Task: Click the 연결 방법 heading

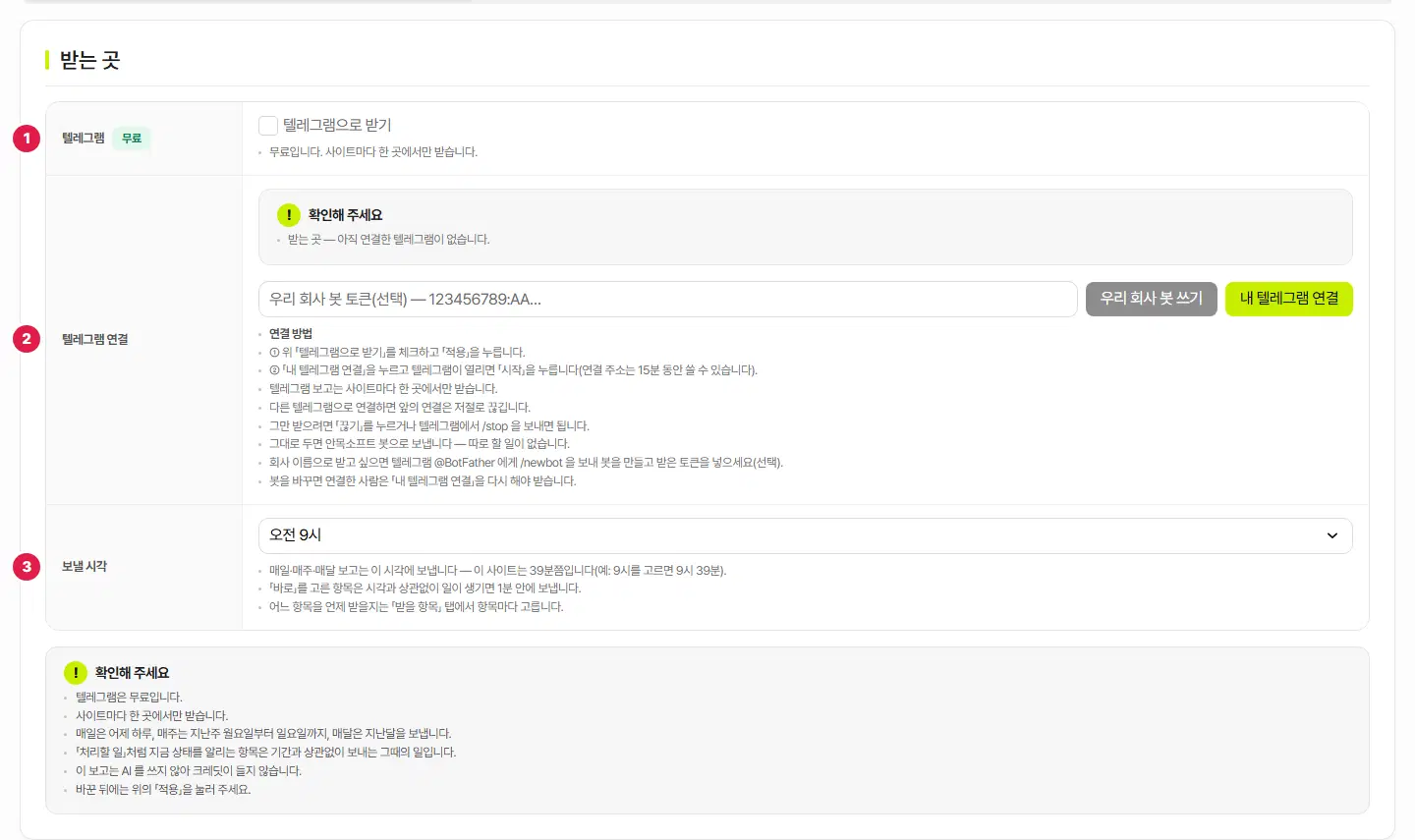Action: (x=291, y=334)
